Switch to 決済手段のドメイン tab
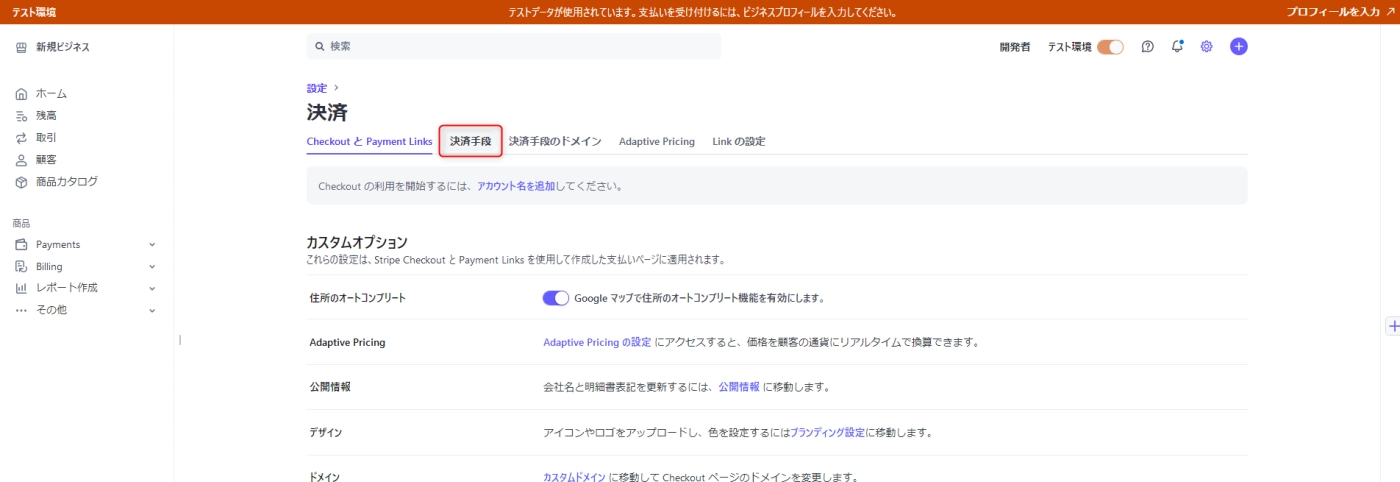The height and width of the screenshot is (482, 1400). point(555,142)
